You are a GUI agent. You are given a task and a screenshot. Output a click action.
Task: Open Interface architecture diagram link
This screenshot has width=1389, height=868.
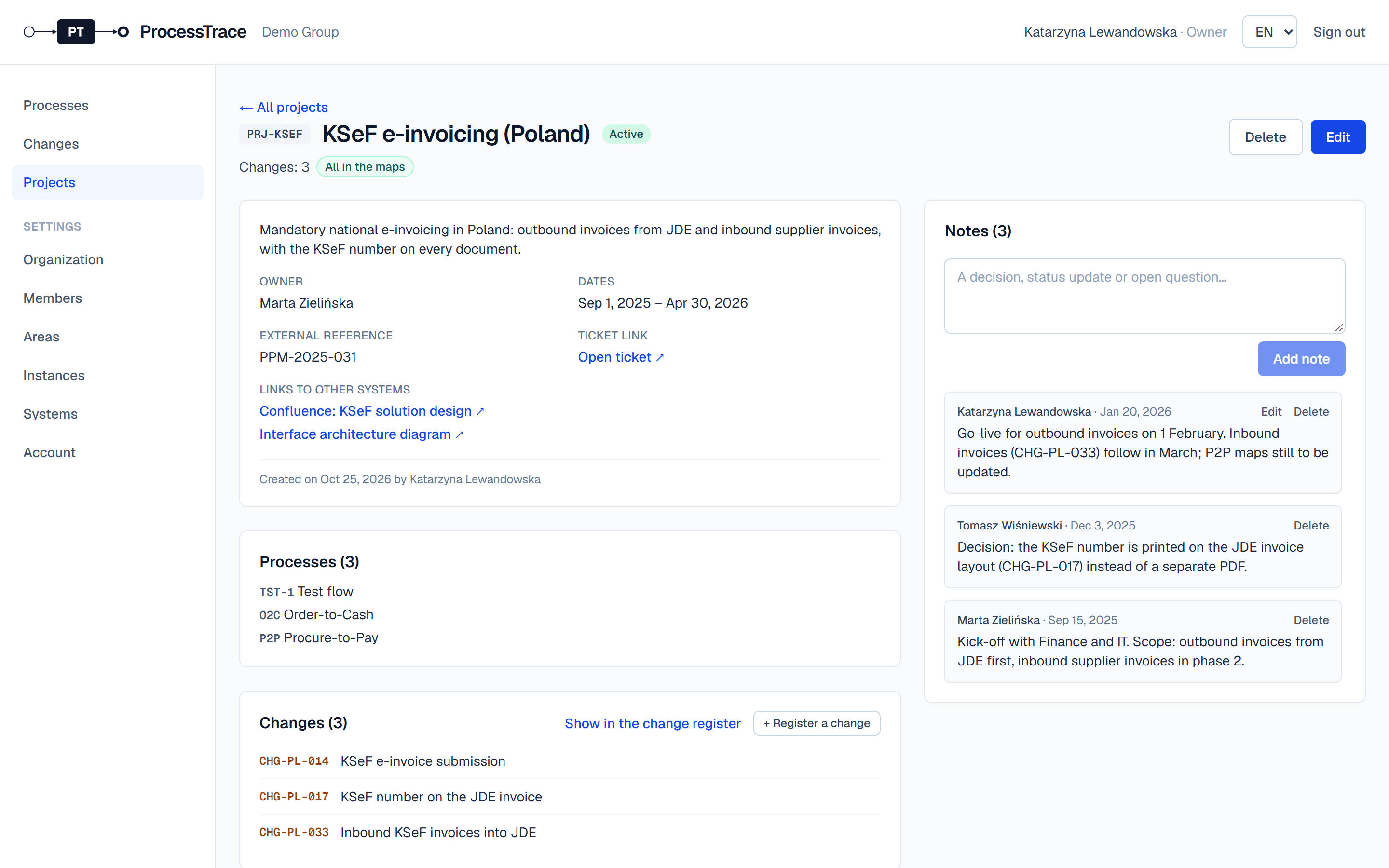[361, 434]
